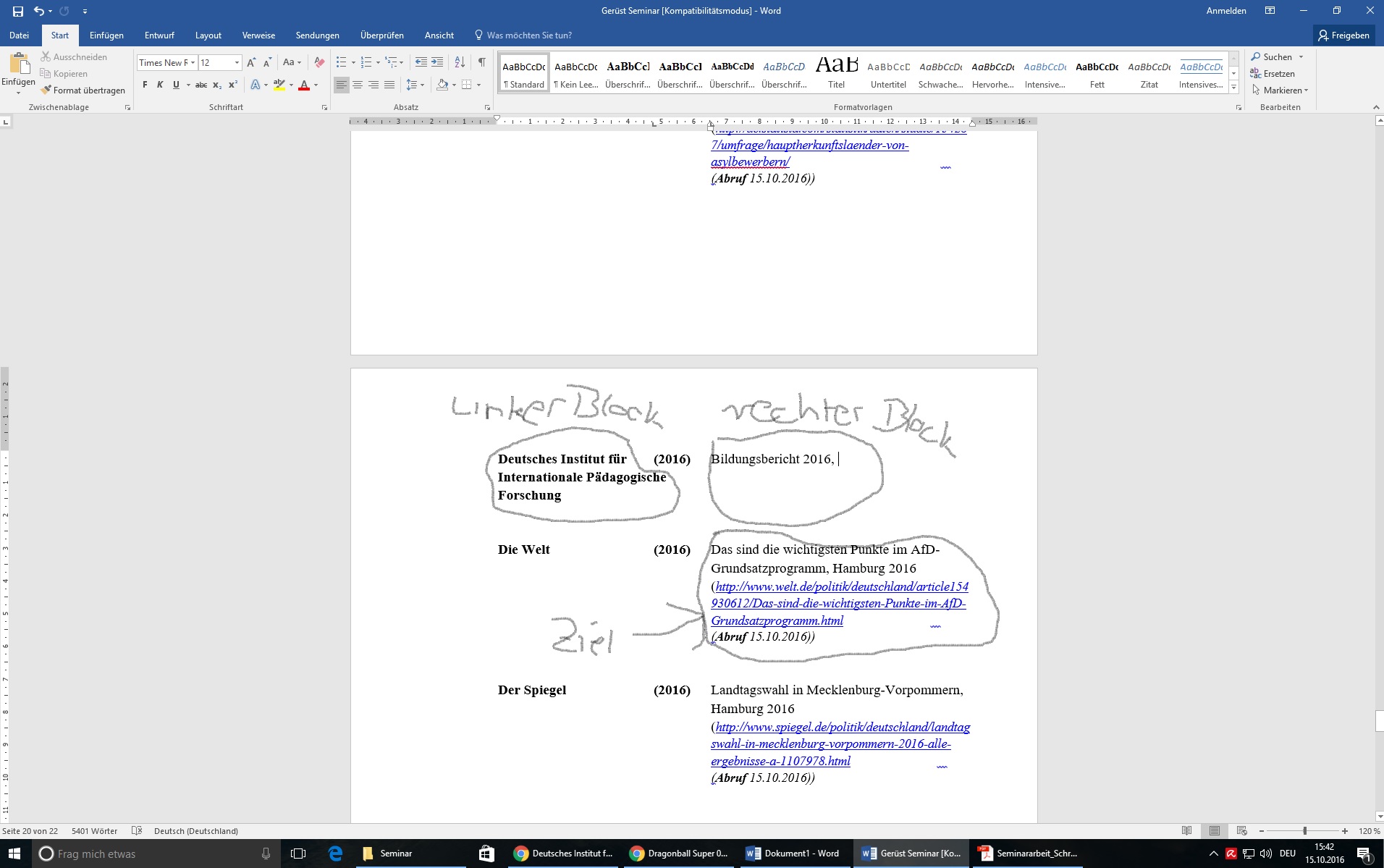Apply the Titel style
Screen dimensions: 1384x868
point(837,72)
